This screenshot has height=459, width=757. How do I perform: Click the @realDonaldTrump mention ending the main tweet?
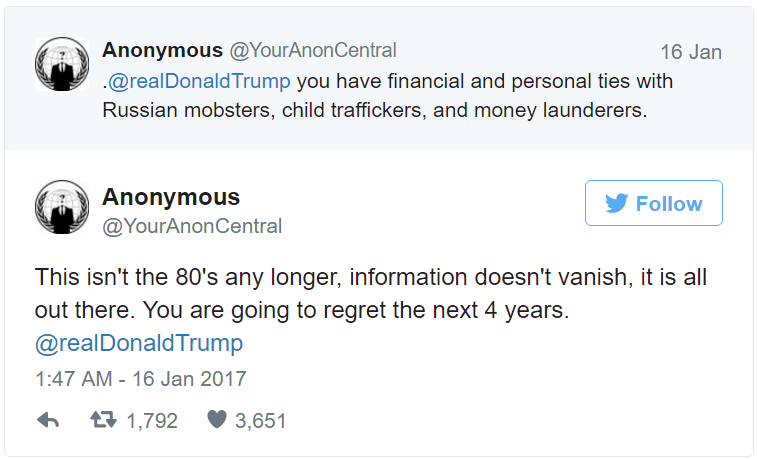click(x=139, y=344)
